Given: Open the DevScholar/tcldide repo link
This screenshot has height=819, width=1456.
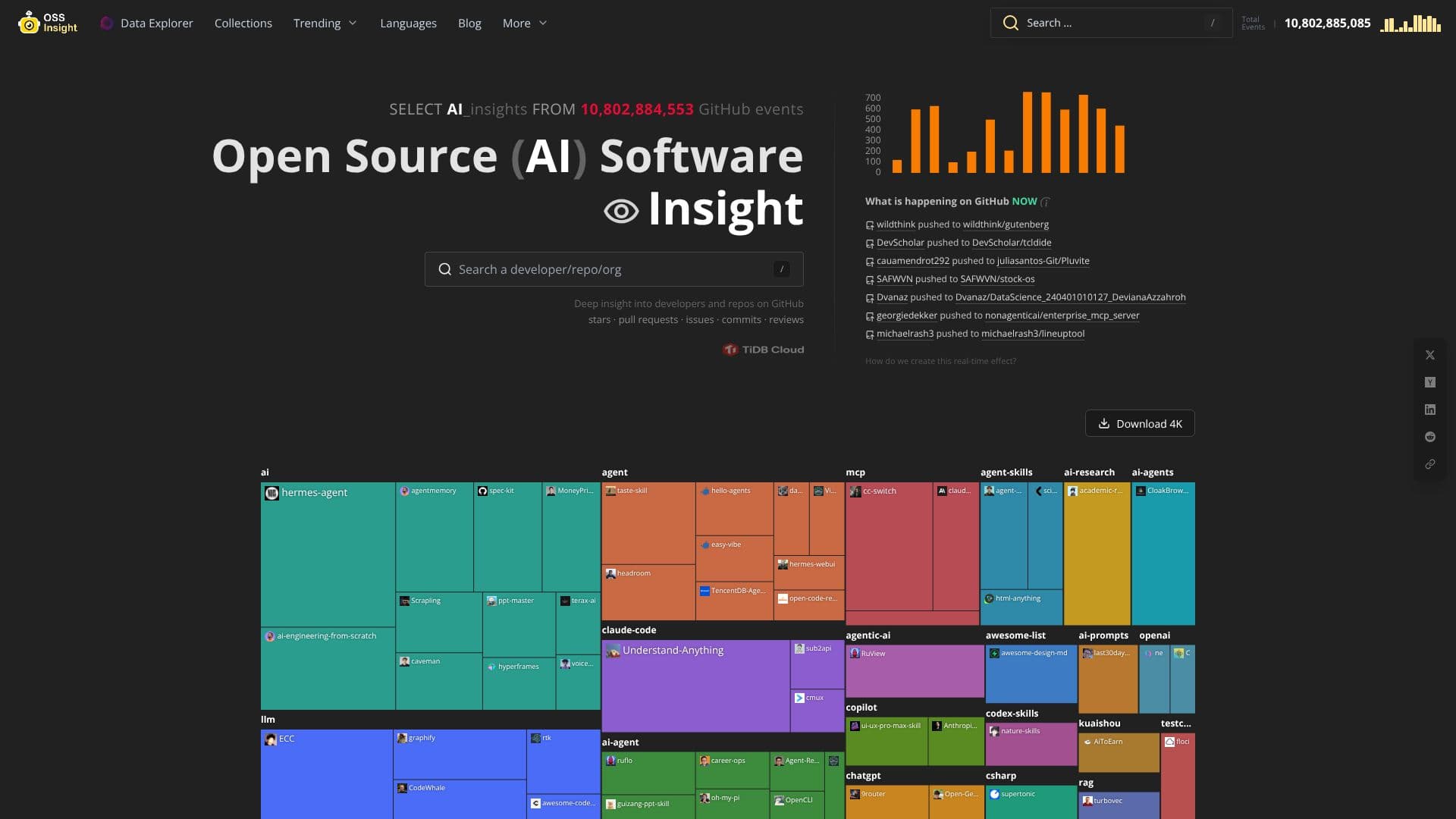Looking at the screenshot, I should point(1012,243).
